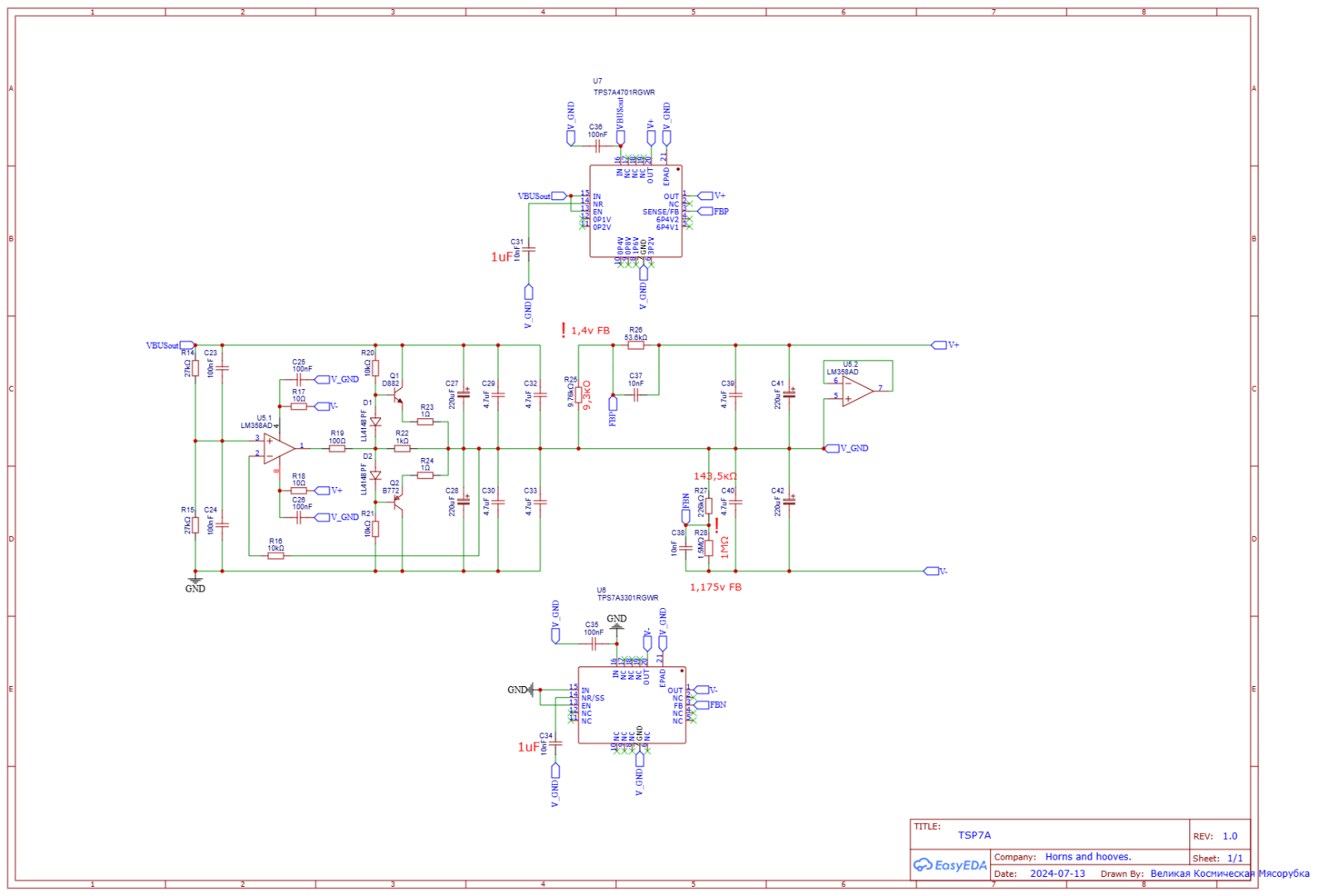The height and width of the screenshot is (896, 1318).
Task: Select the V- output net port at right
Action: (x=931, y=571)
